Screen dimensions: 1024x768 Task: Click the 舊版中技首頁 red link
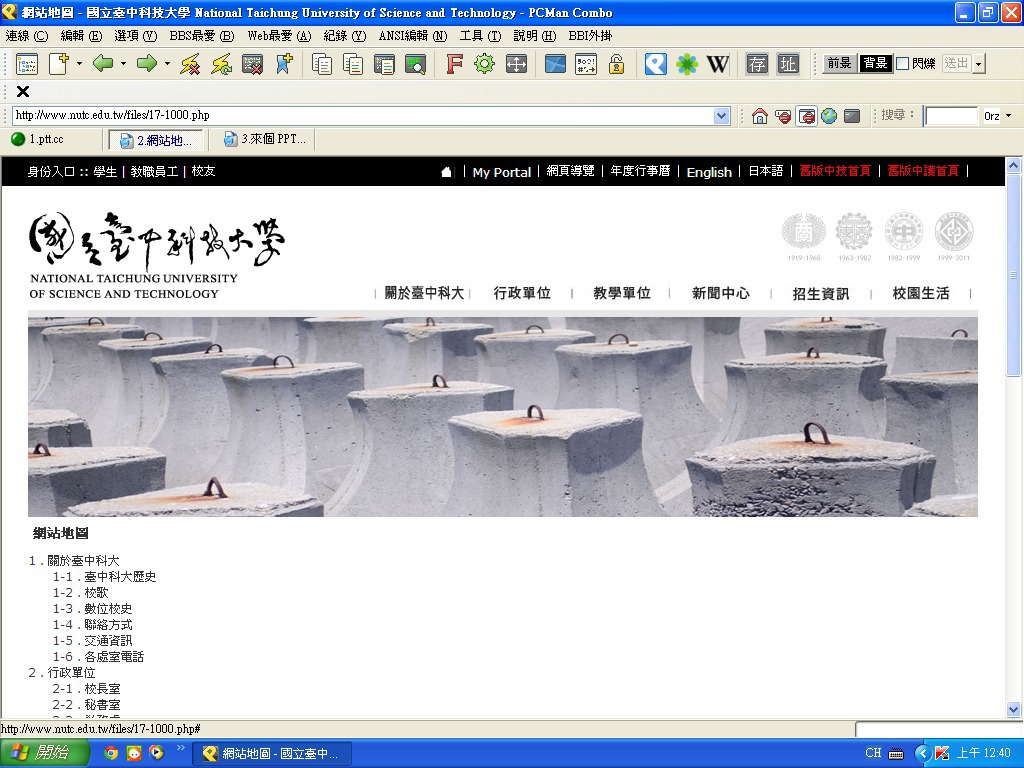[835, 171]
